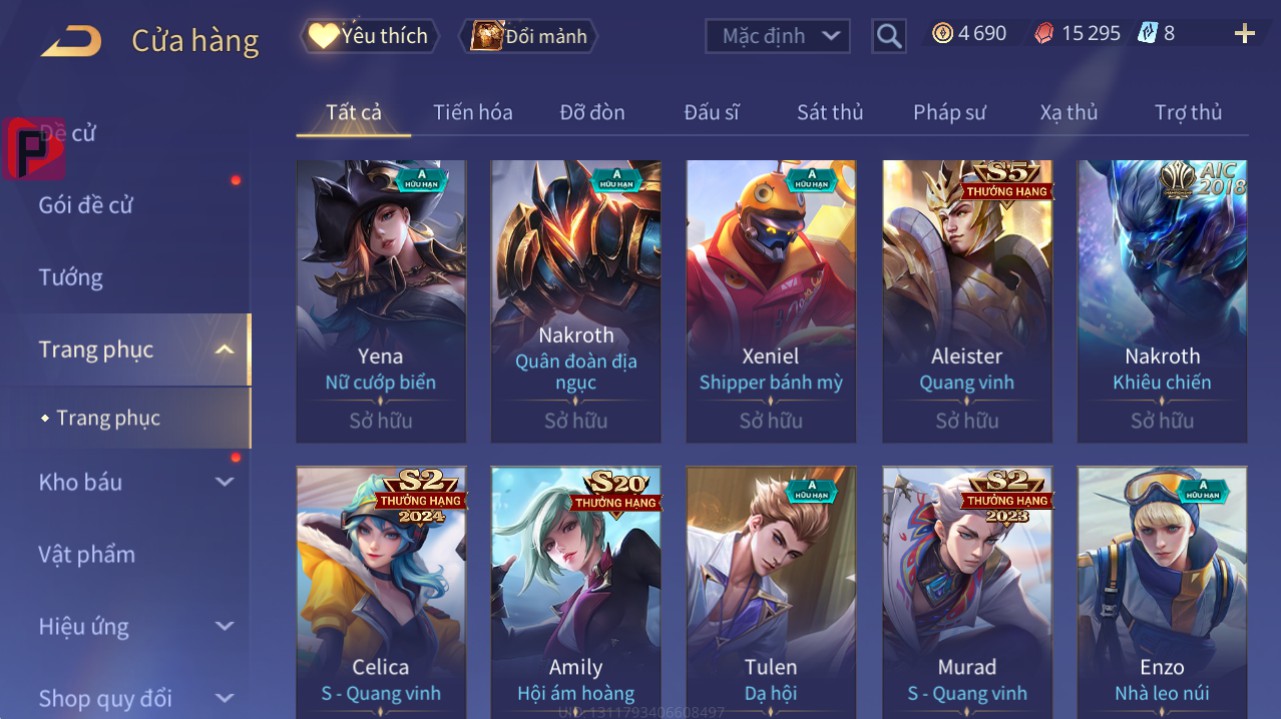Expand the Kho báu sidebar section
The image size is (1281, 719).
[225, 482]
